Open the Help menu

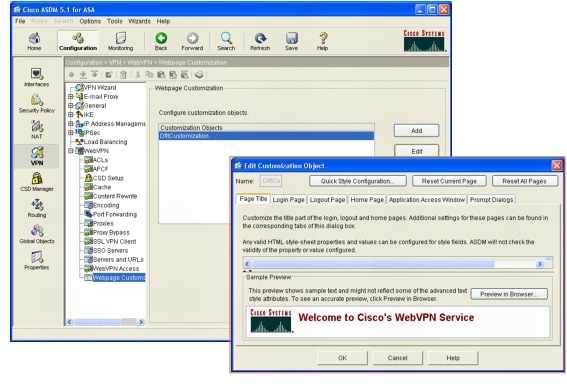click(x=163, y=21)
